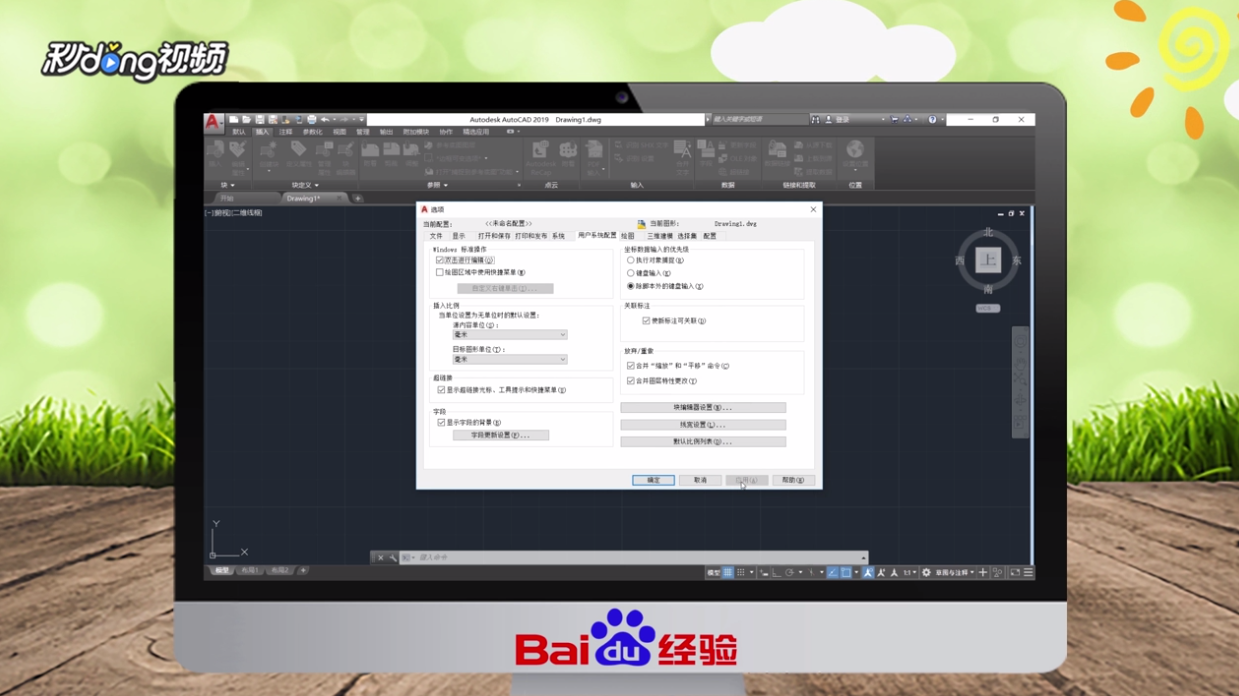The width and height of the screenshot is (1239, 696).
Task: Click the customization menu icon in status bar
Action: (x=1028, y=573)
